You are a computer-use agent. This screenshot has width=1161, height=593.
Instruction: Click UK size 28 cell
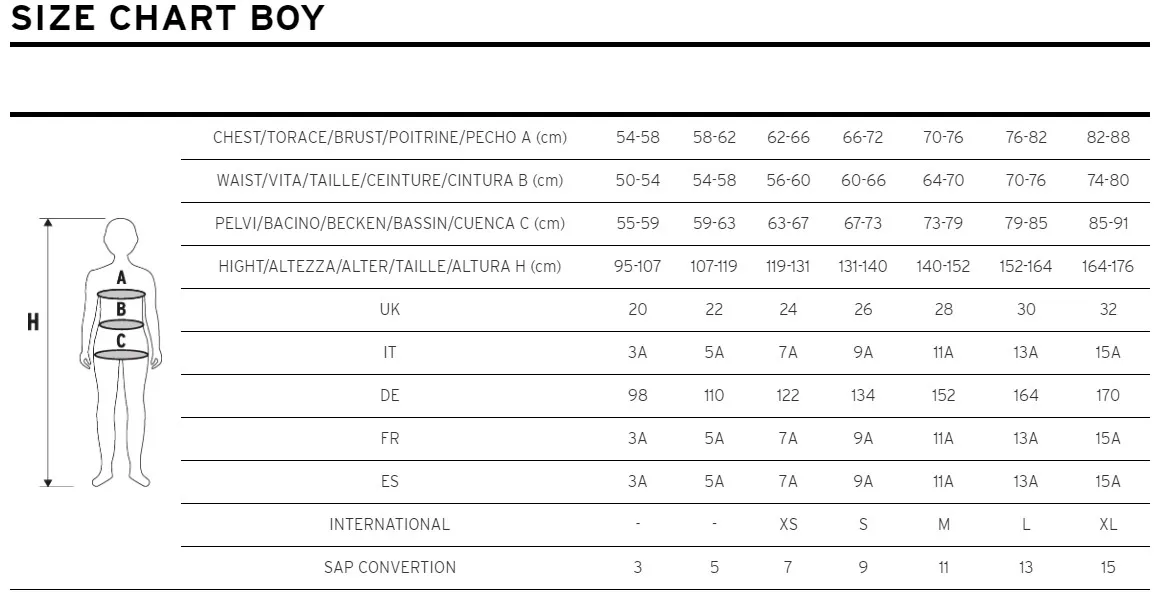point(943,309)
